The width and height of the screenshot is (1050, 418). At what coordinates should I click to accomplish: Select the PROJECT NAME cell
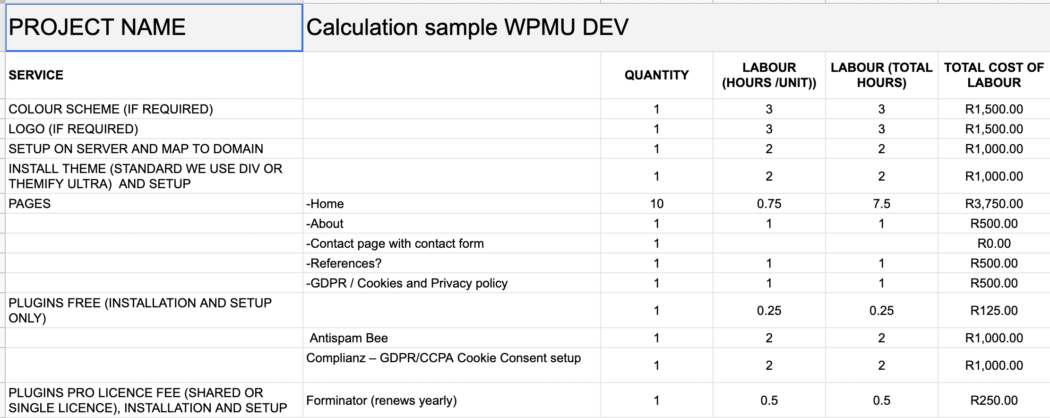pyautogui.click(x=154, y=27)
